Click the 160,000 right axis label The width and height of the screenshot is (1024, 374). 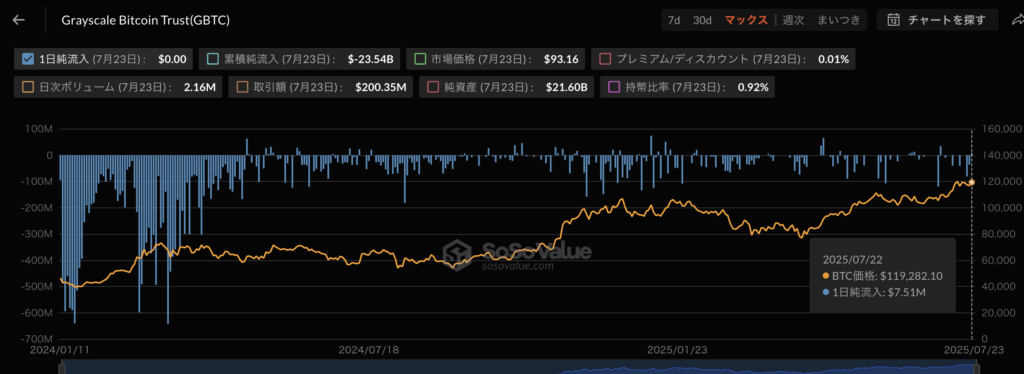click(x=1003, y=129)
